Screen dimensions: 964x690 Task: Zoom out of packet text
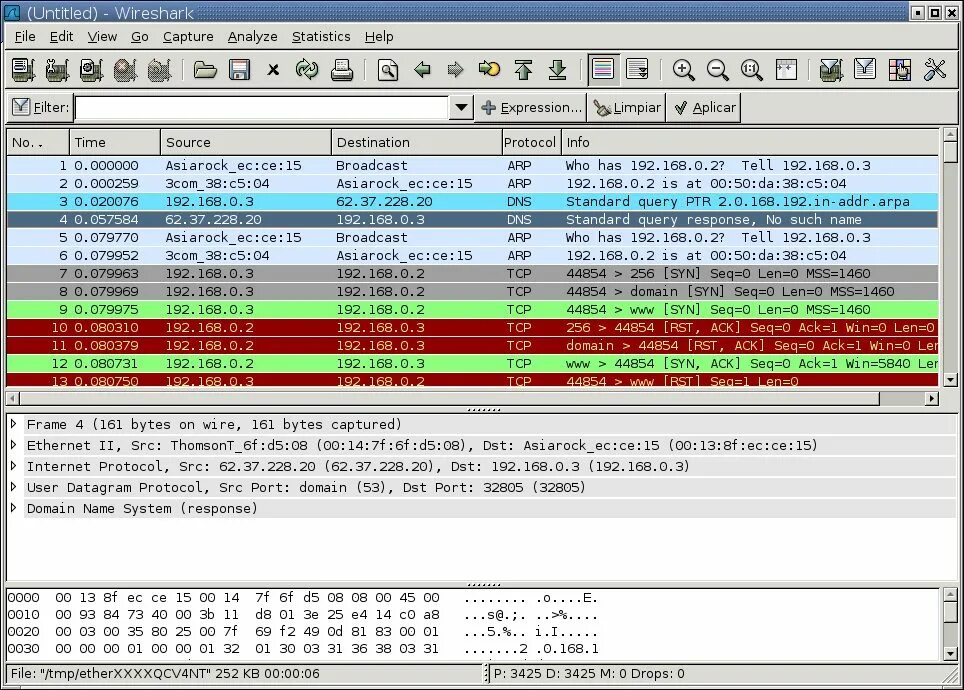point(717,69)
